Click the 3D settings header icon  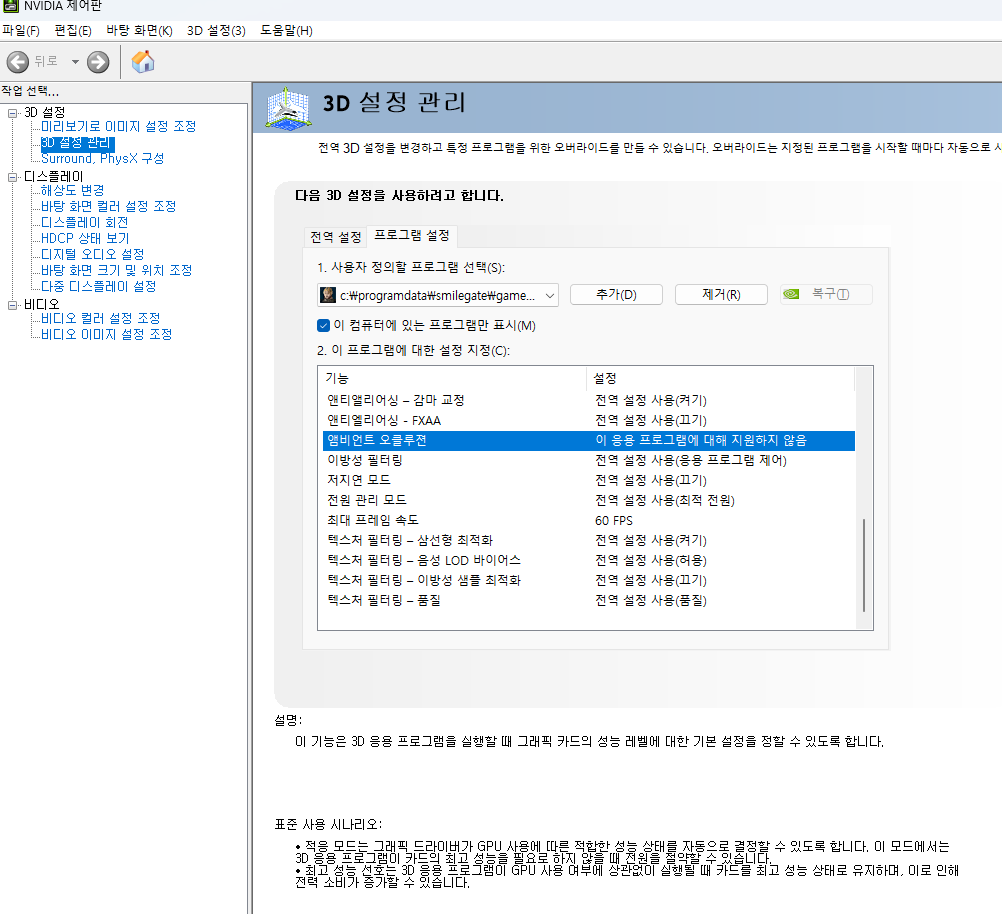point(288,109)
